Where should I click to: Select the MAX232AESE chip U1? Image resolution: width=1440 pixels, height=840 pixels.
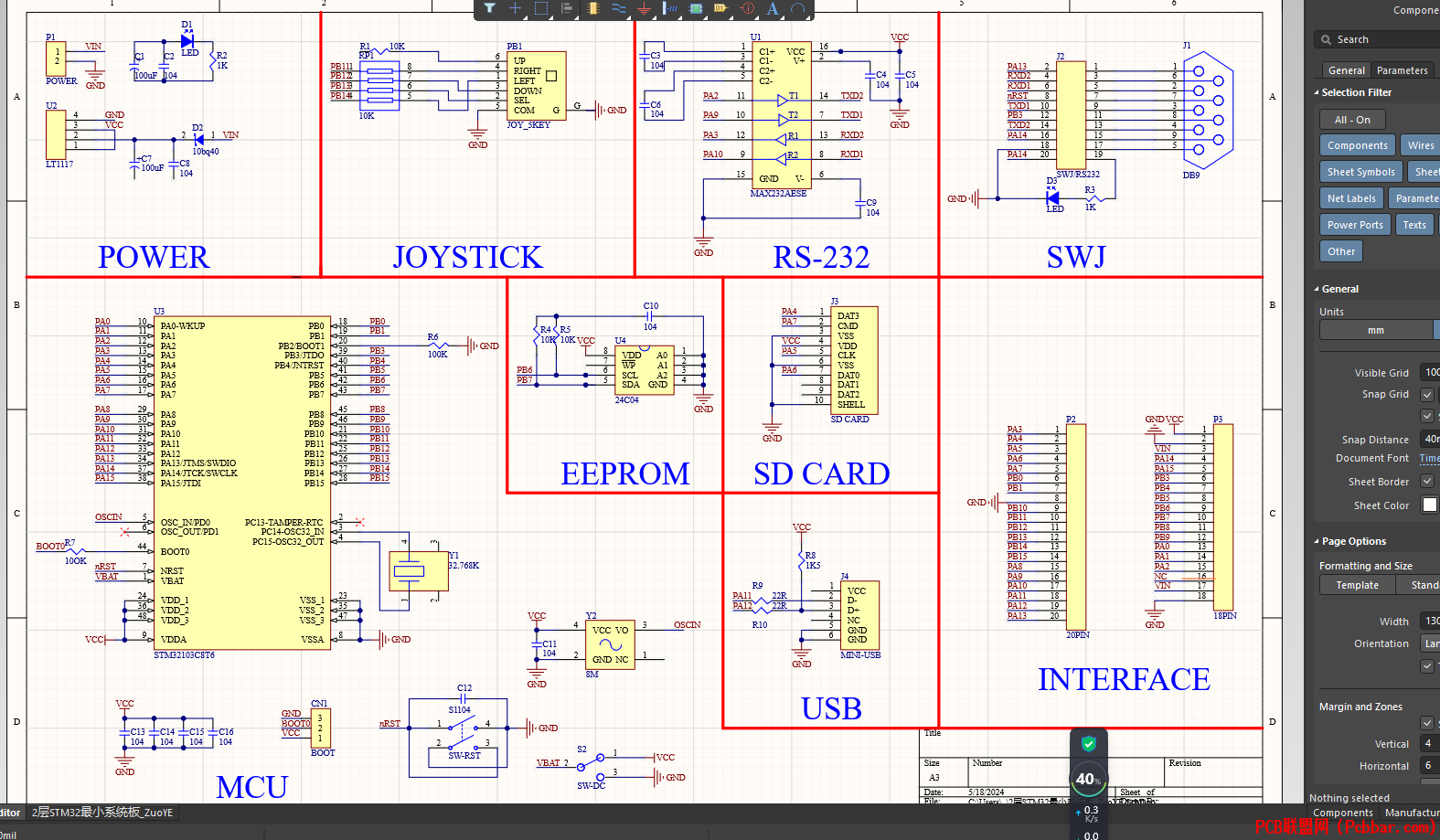(783, 115)
